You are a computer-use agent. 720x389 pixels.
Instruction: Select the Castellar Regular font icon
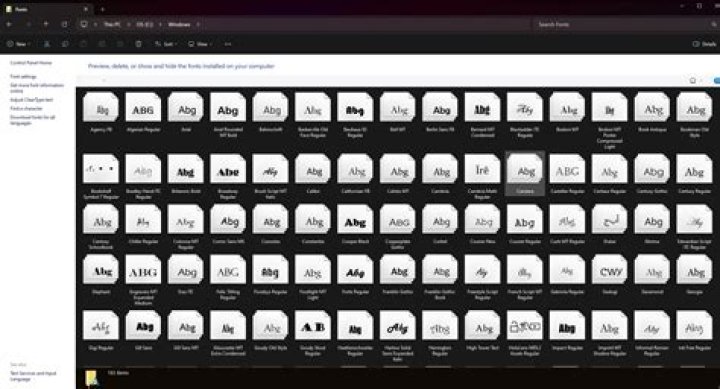(x=567, y=169)
